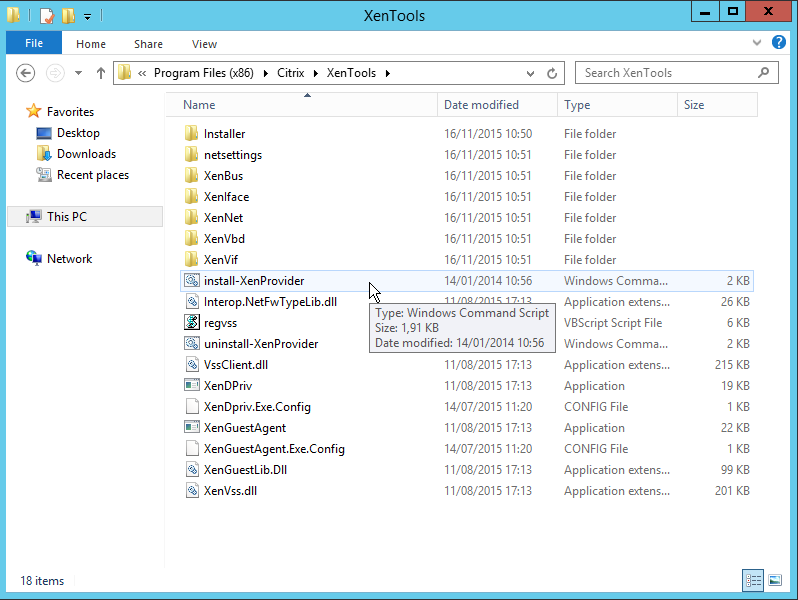Click Citrix in the address bar
798x600 pixels.
pos(291,73)
